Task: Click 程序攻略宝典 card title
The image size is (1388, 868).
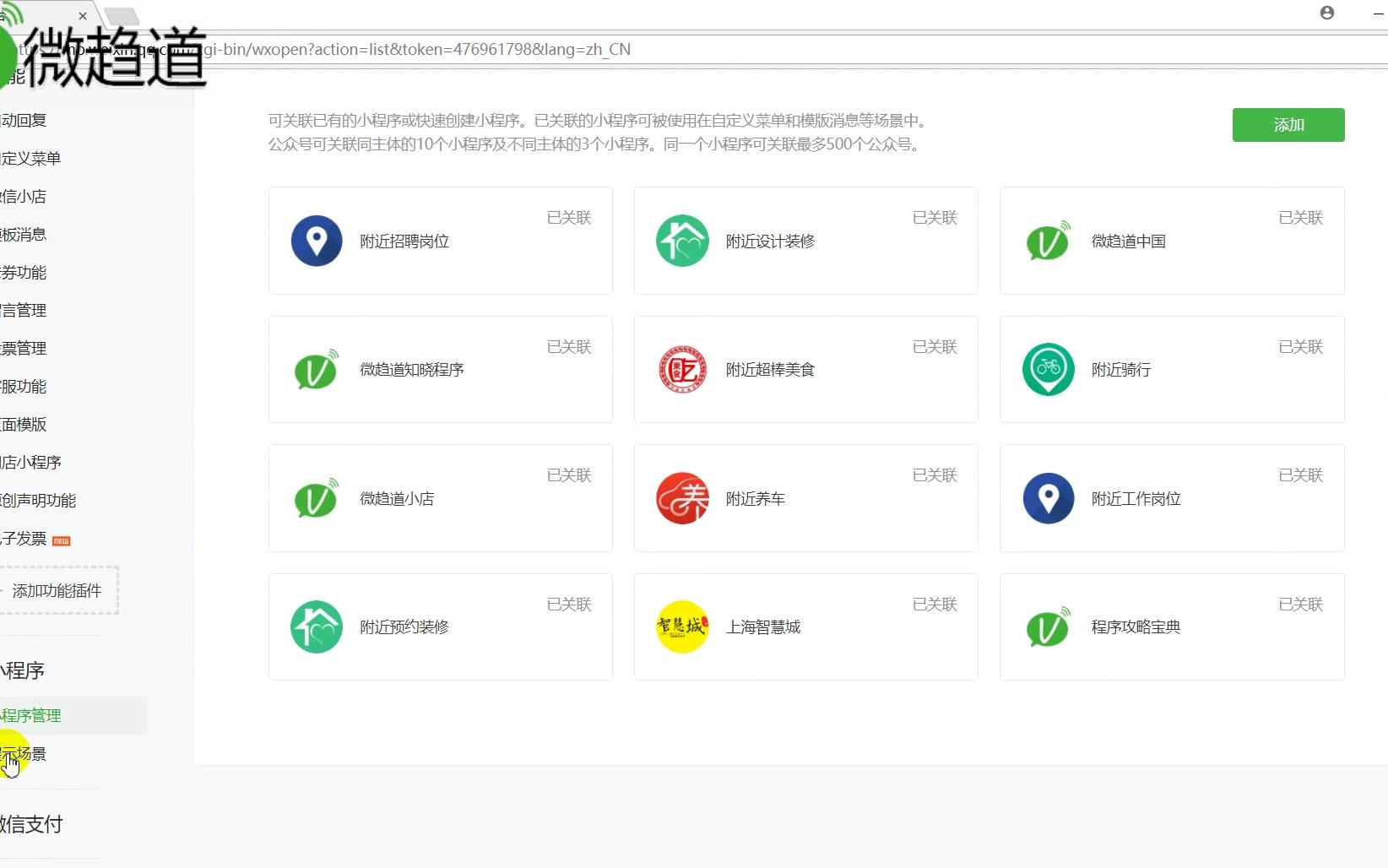Action: click(x=1136, y=627)
